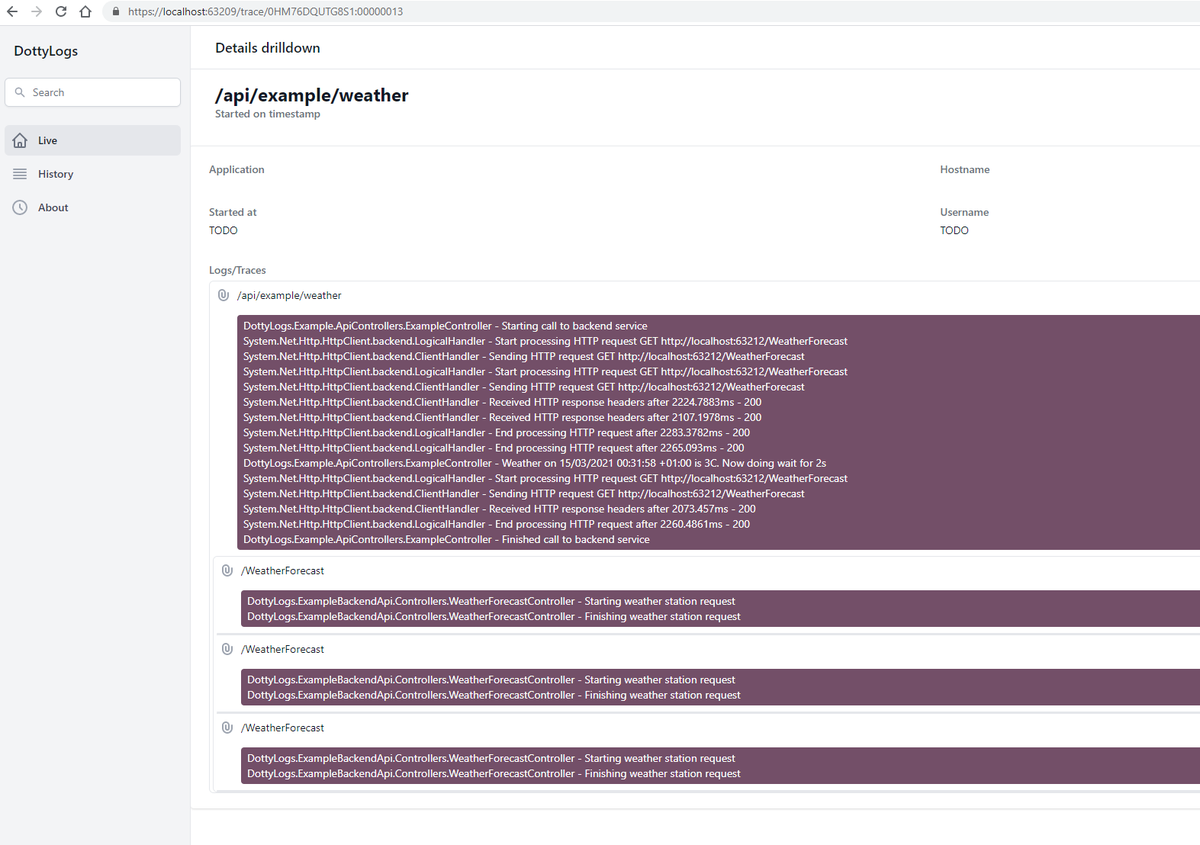
Task: Click log line 'End processing HTTP request after 2283.3782ms'
Action: click(497, 433)
